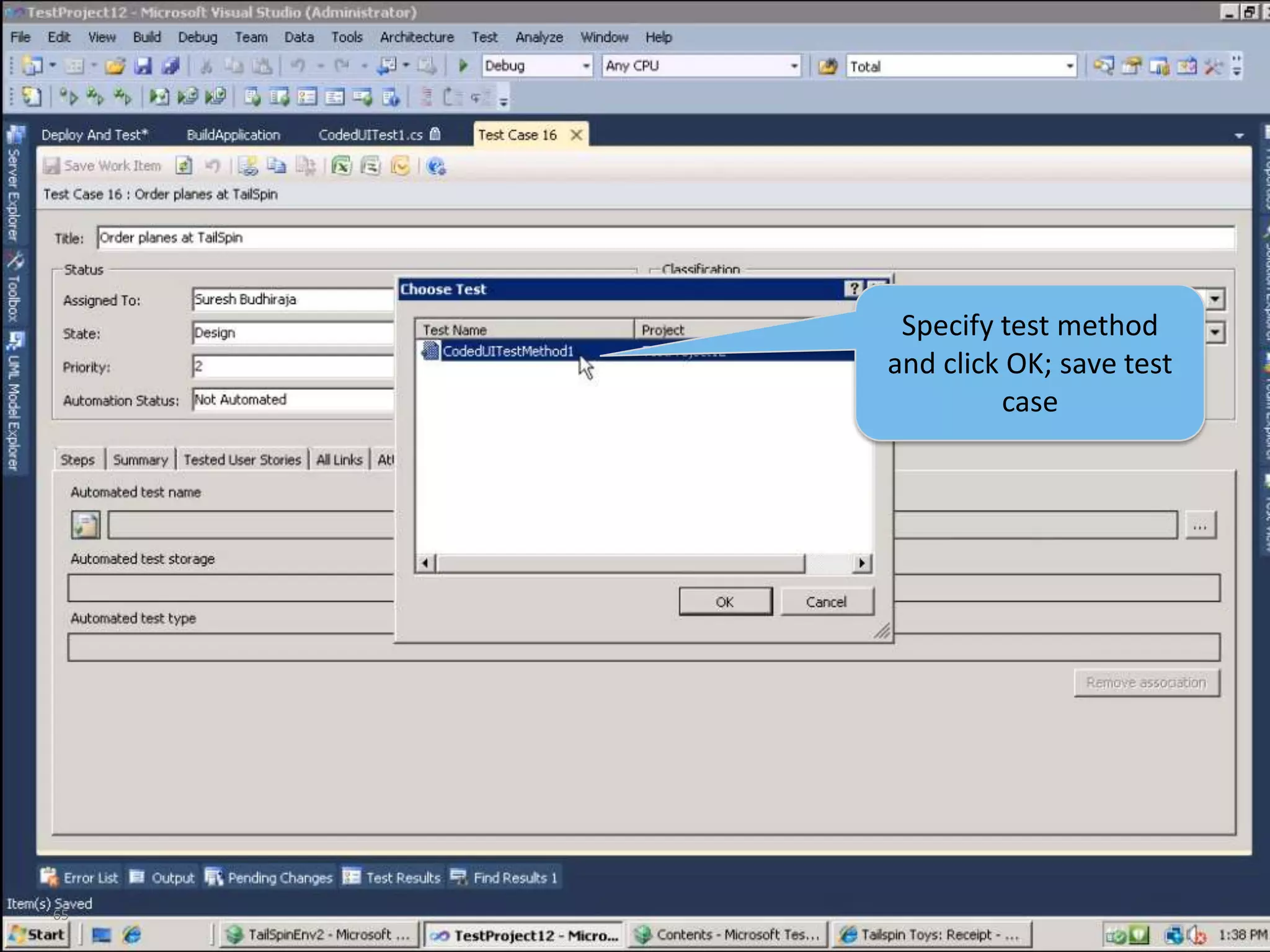Switch to the CodedUITest1.cs tab
Image resolution: width=1270 pixels, height=952 pixels.
click(x=380, y=135)
